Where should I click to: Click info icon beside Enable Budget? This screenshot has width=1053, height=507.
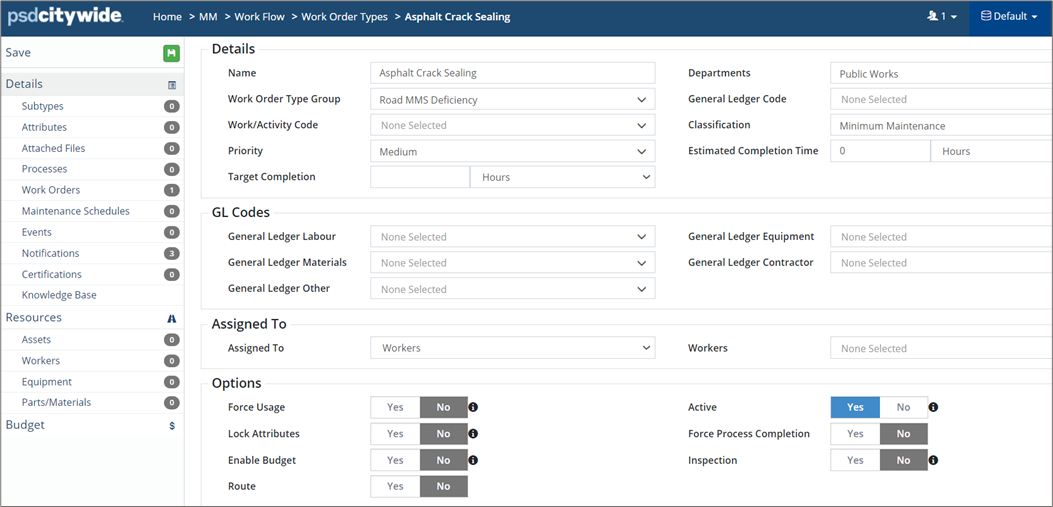[474, 461]
